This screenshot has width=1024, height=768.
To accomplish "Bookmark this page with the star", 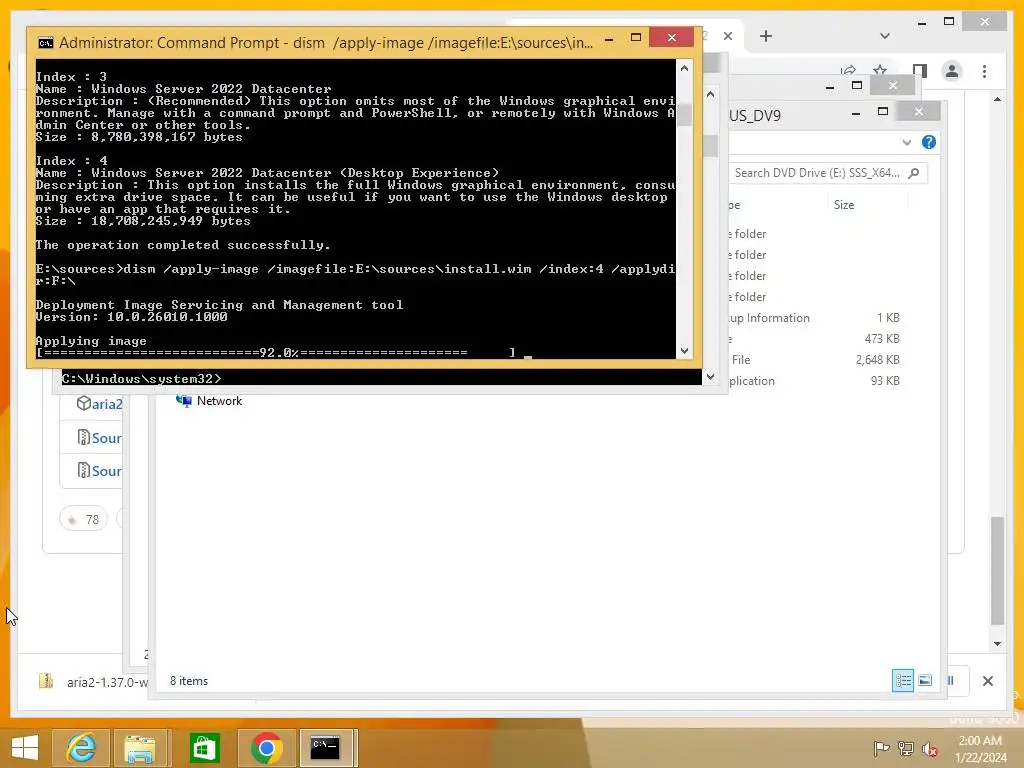I will coord(880,70).
